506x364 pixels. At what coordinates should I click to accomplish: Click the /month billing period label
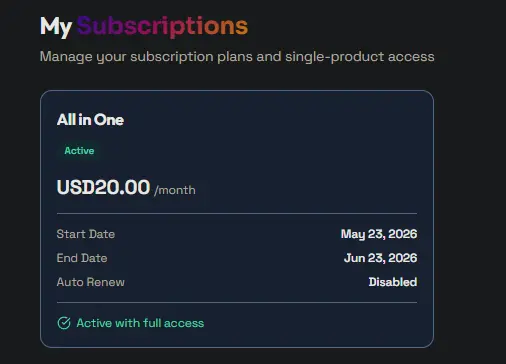tap(175, 190)
